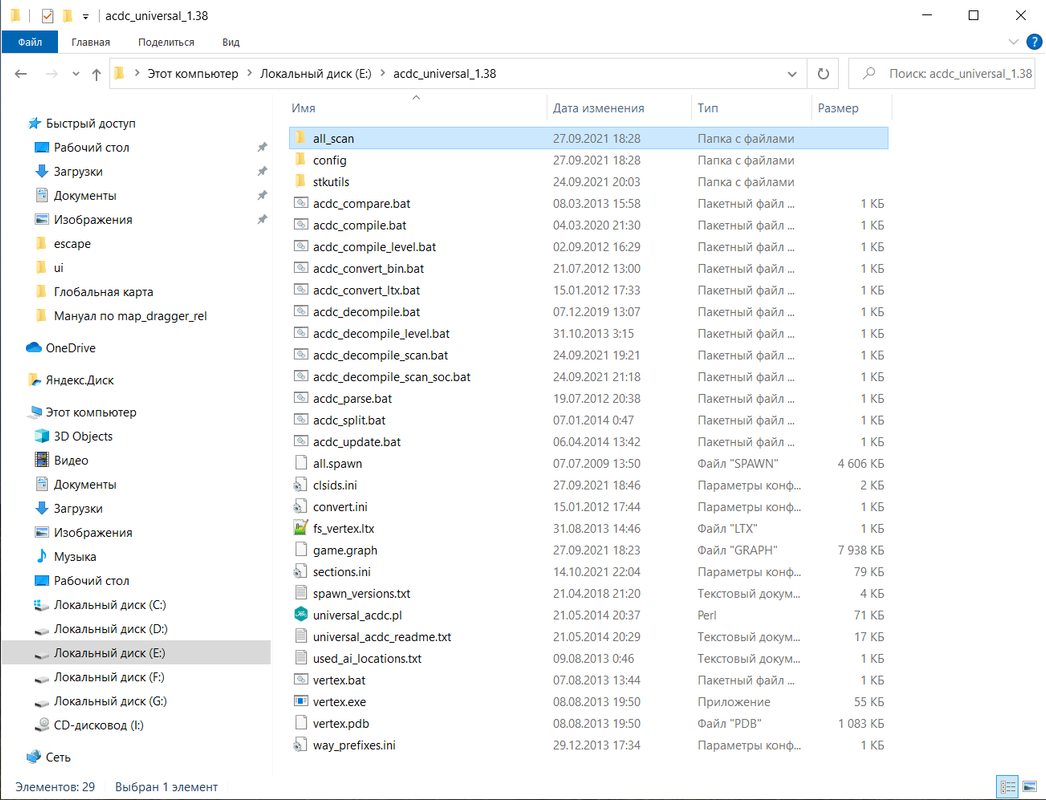1046x800 pixels.
Task: Select the way_prefixes.ini file name
Action: [x=354, y=745]
